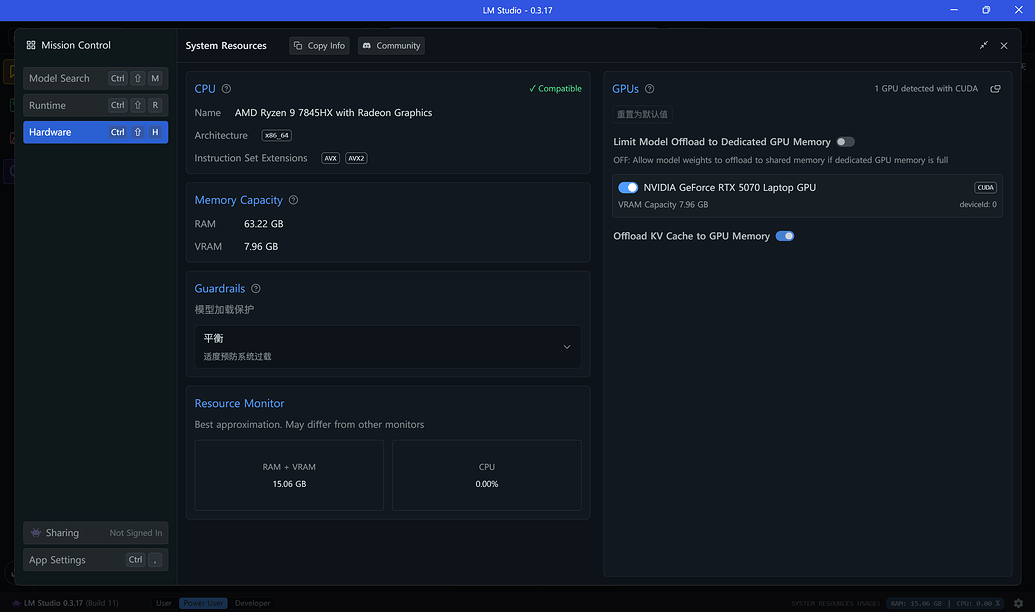Click the RAM usage readout in status bar
This screenshot has width=1035, height=612.
(x=916, y=603)
